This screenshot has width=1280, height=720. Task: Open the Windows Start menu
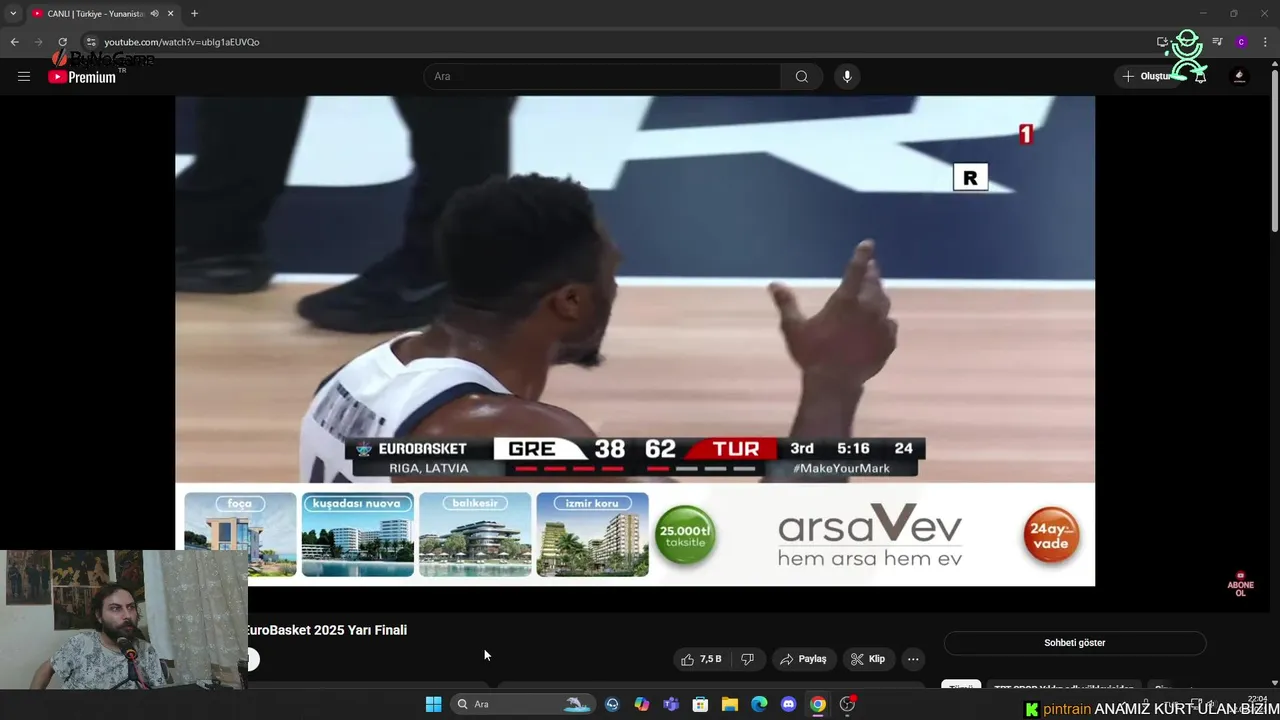coord(433,704)
